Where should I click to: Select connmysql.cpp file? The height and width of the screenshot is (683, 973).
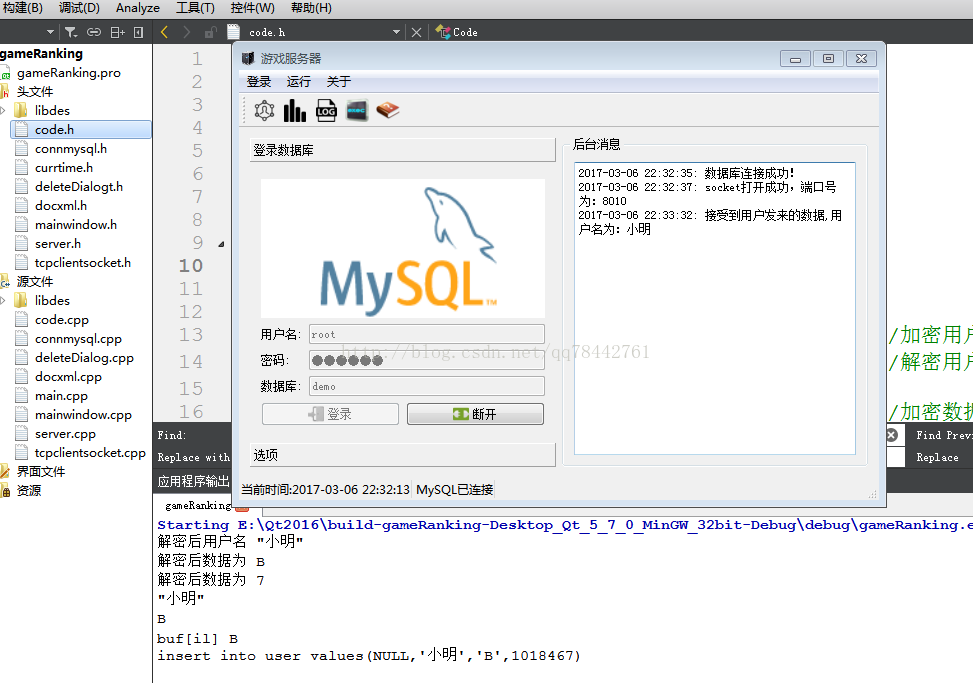tap(78, 339)
